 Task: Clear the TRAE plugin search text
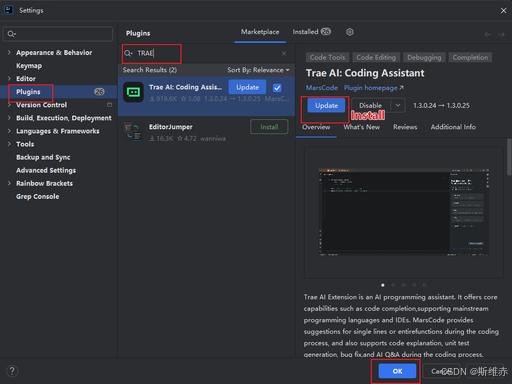[x=284, y=53]
